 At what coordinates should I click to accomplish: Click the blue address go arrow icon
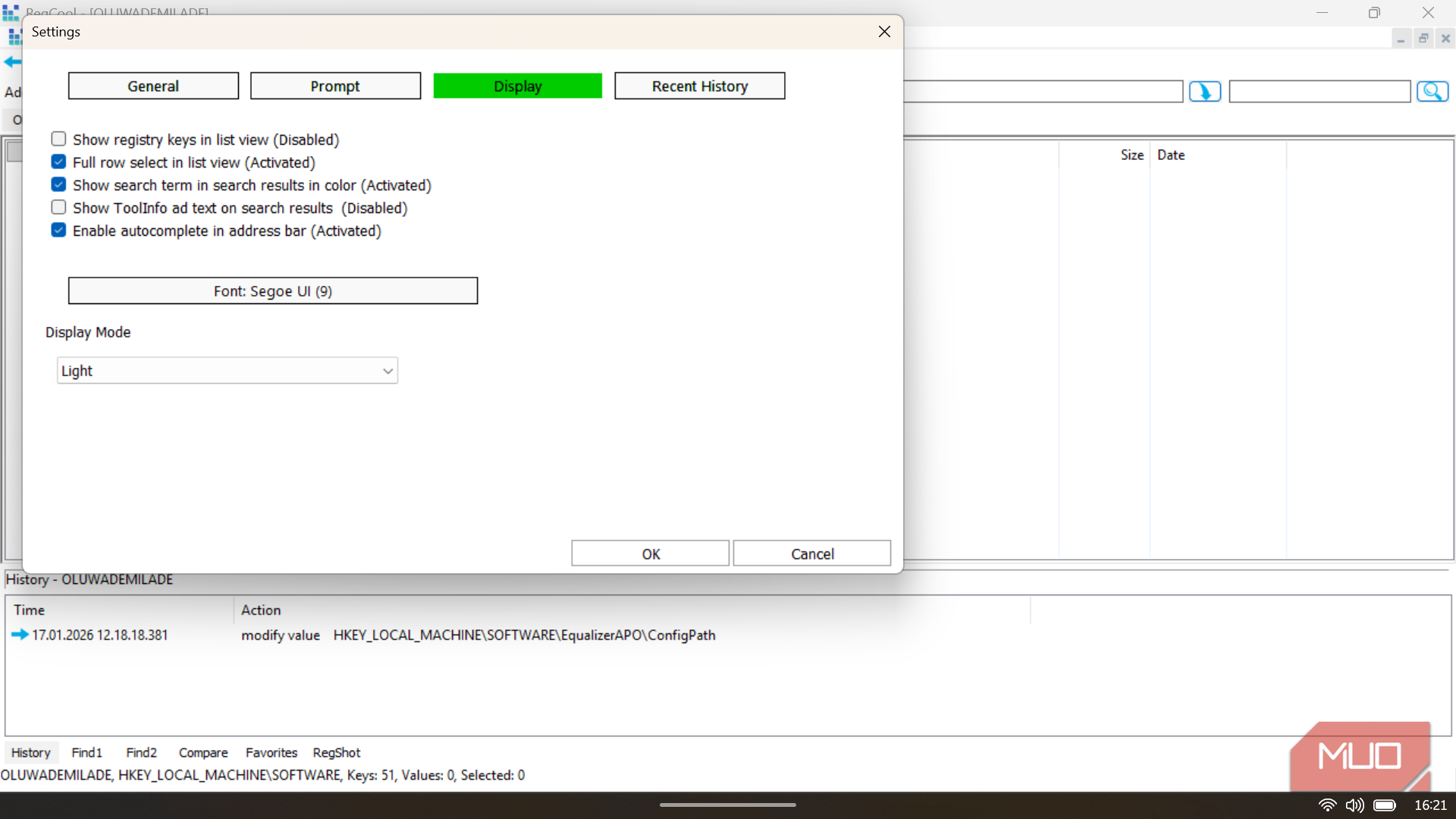coord(1205,92)
